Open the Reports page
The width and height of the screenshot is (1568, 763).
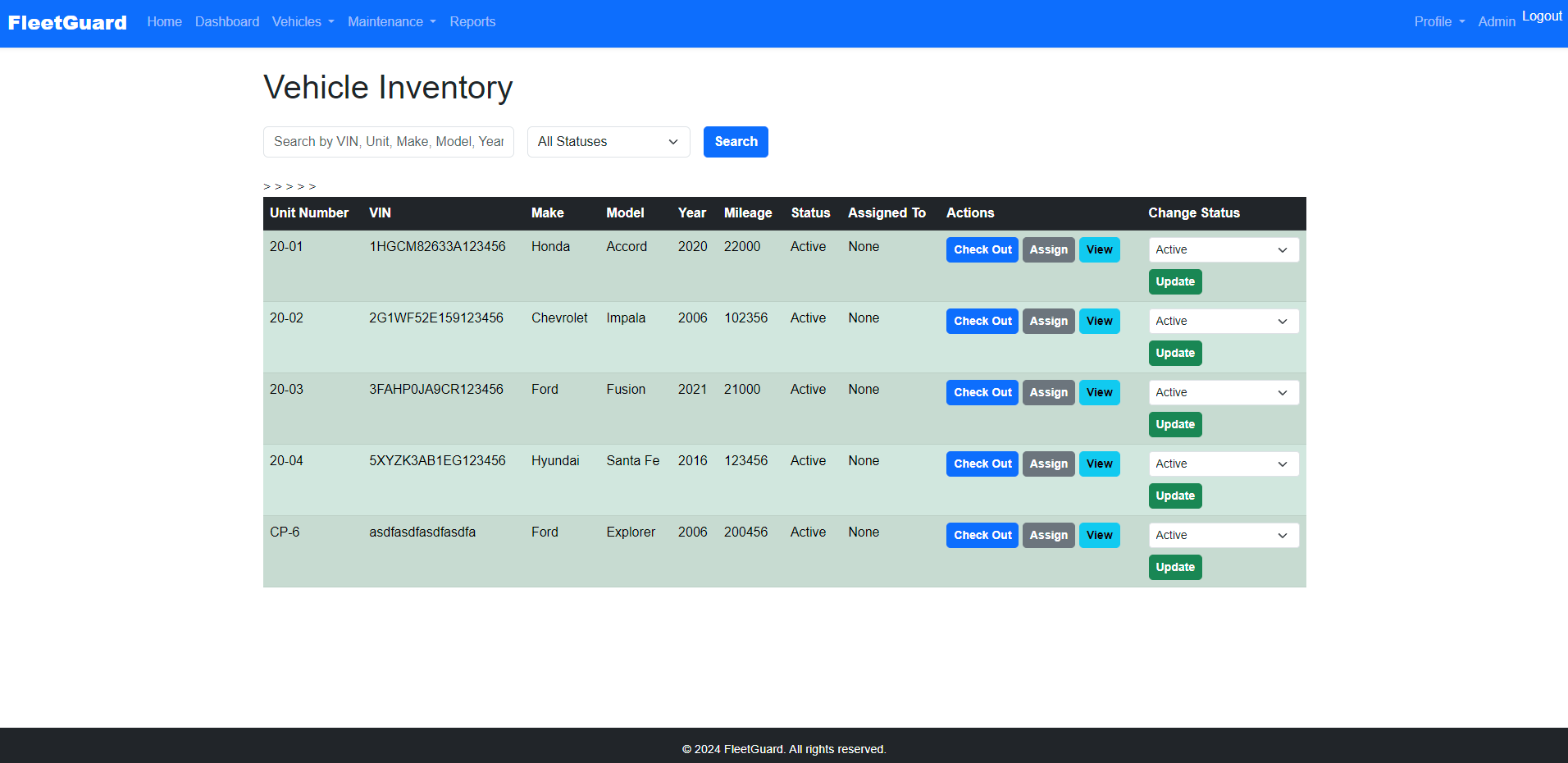click(x=472, y=22)
